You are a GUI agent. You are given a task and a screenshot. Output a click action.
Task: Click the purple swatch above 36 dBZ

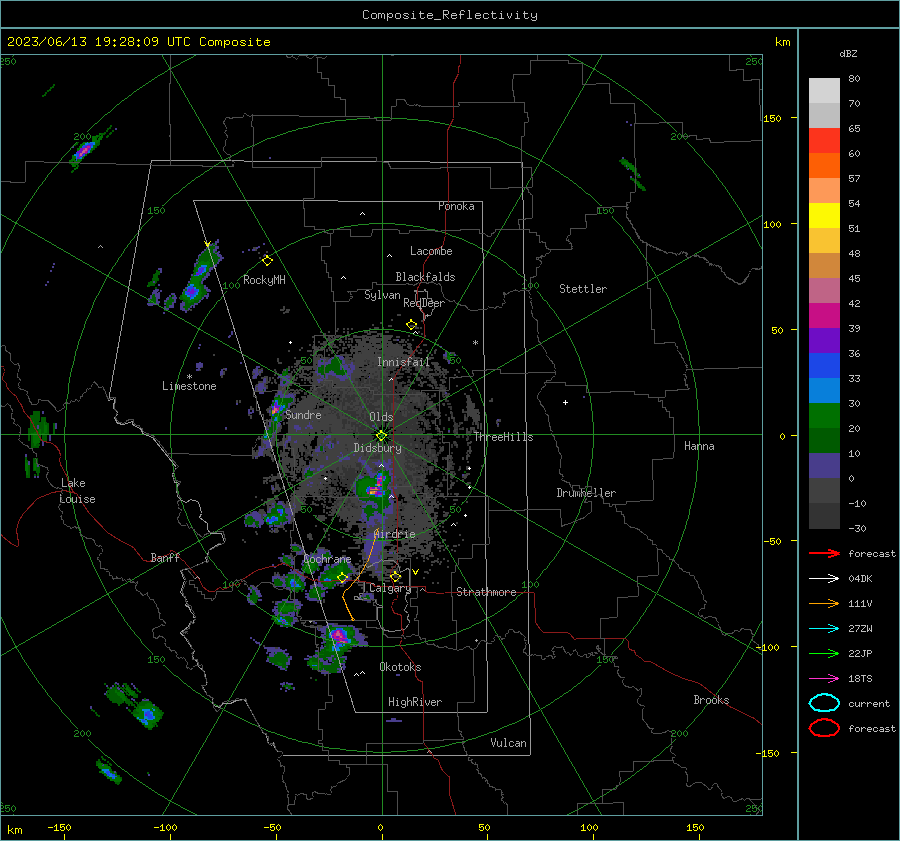[x=824, y=340]
